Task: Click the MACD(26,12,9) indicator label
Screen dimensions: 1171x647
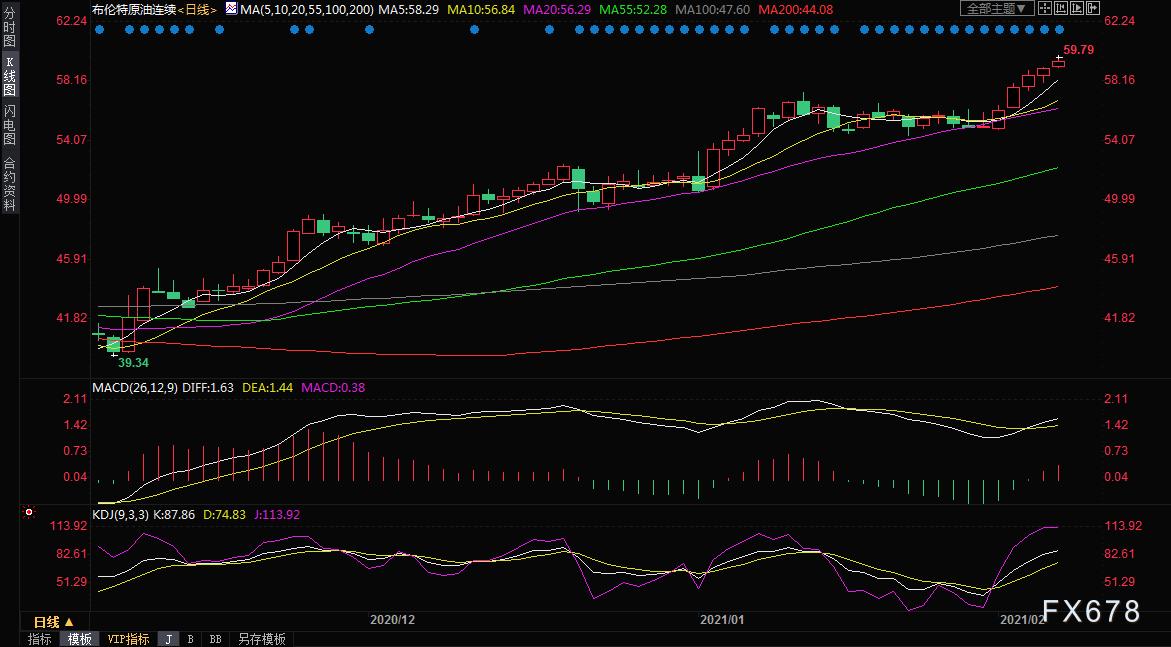Action: tap(135, 388)
